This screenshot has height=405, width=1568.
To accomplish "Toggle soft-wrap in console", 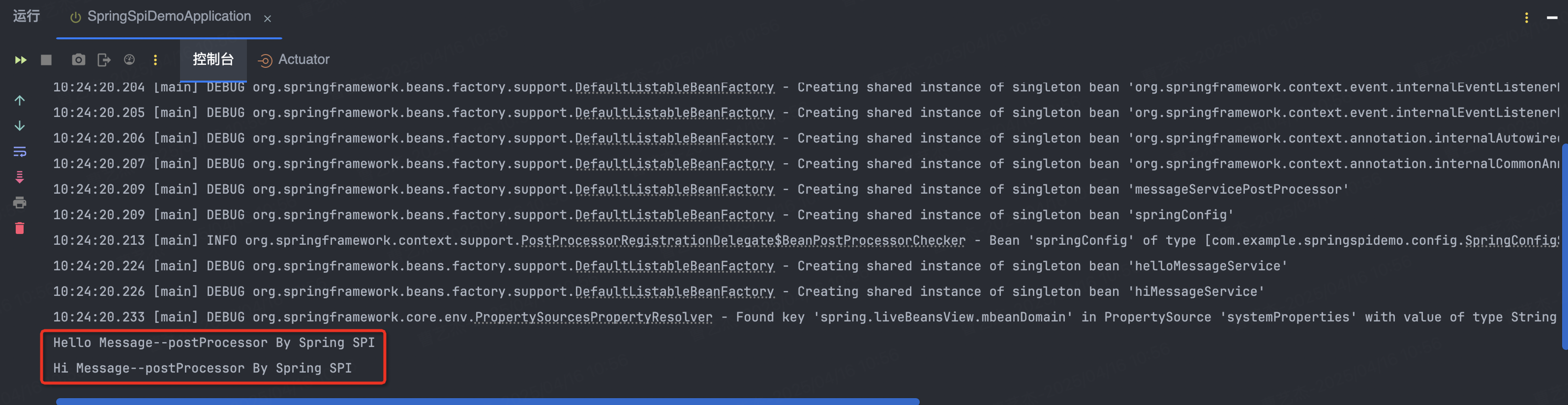I will coord(20,151).
